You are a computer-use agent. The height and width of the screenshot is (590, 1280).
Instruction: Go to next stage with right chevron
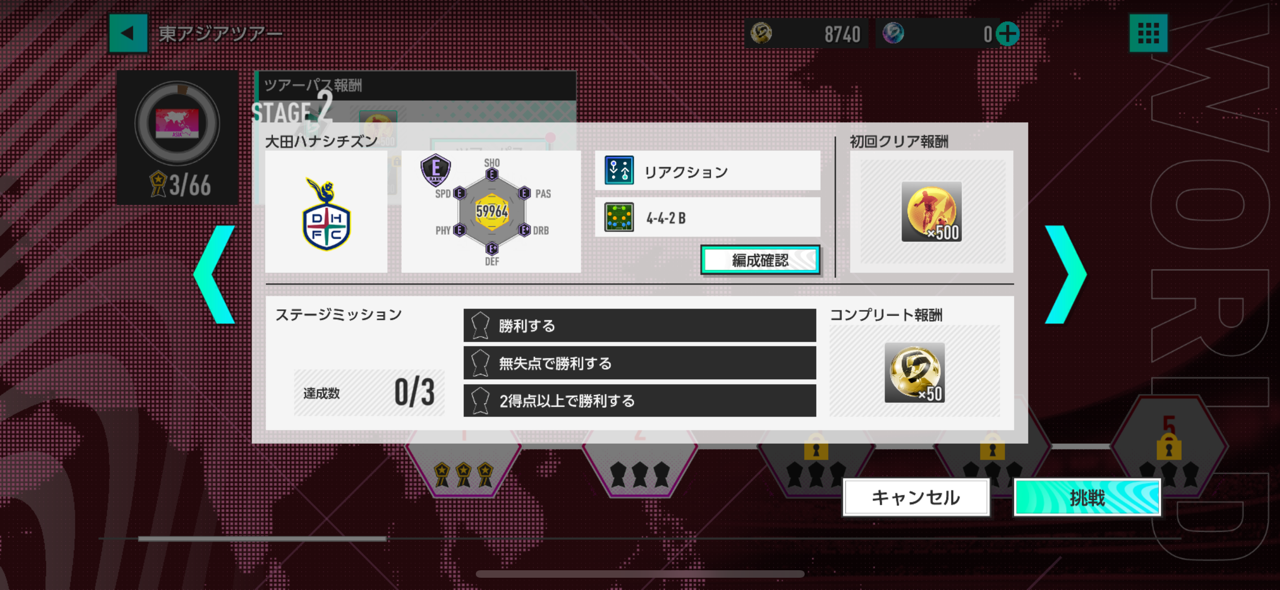coord(1065,274)
